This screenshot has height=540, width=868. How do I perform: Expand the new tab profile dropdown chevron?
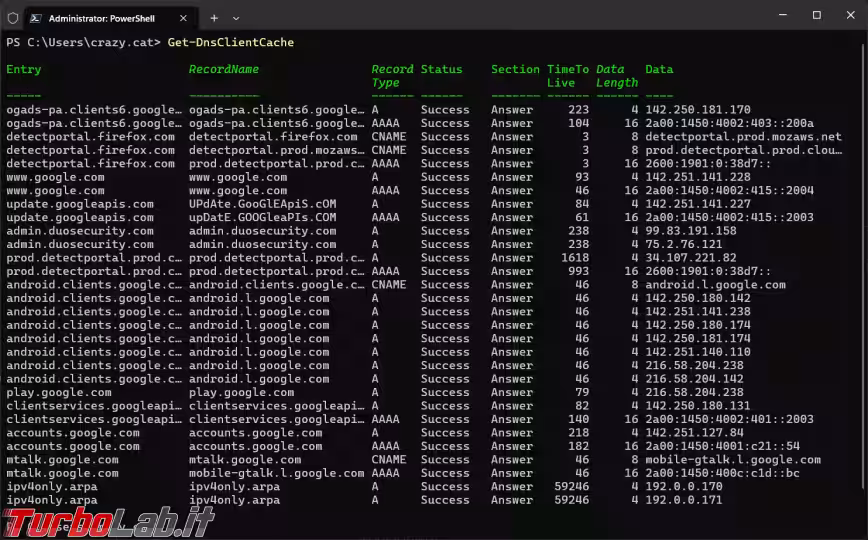pos(236,17)
